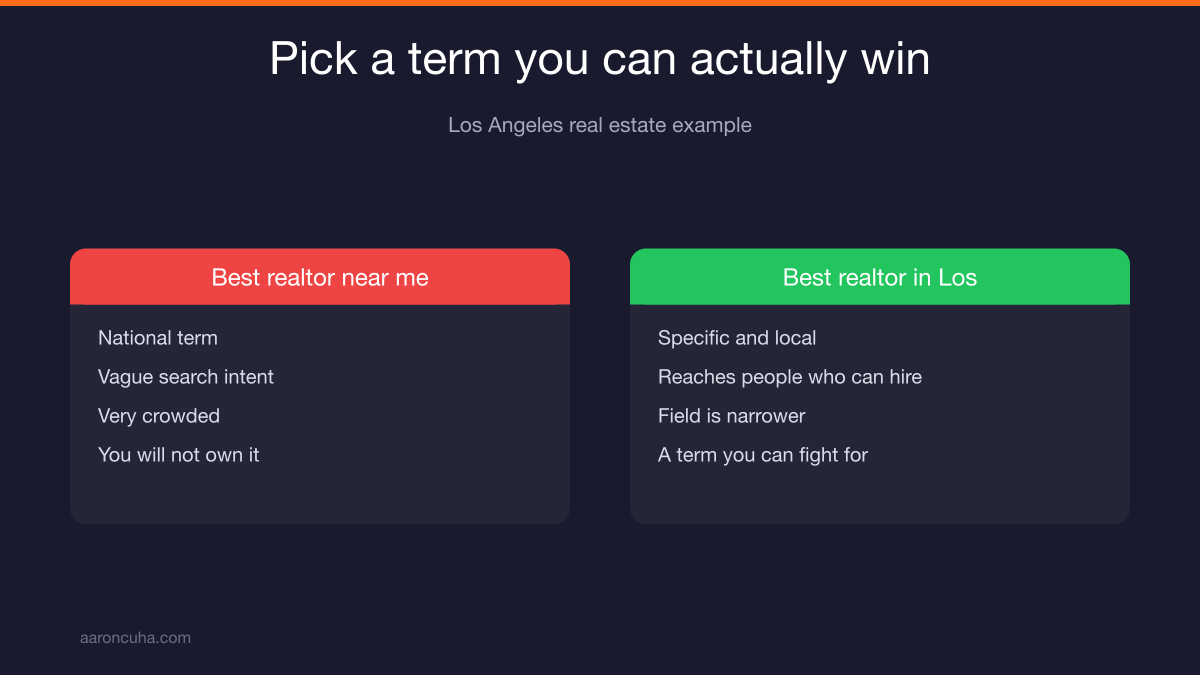This screenshot has height=675, width=1200.
Task: Select the 'National term' bullet text
Action: [158, 338]
